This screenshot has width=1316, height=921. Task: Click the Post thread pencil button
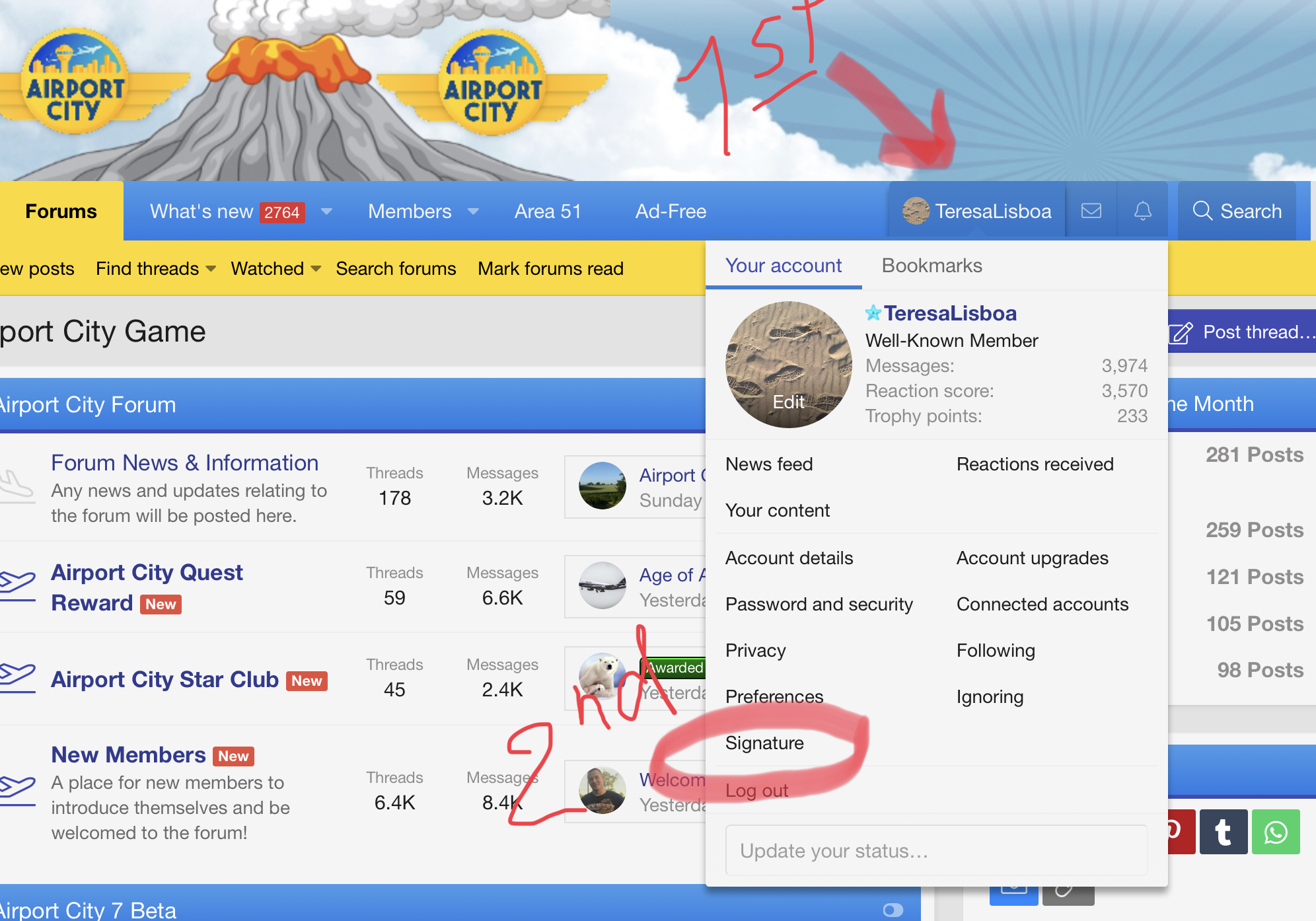[x=1242, y=332]
